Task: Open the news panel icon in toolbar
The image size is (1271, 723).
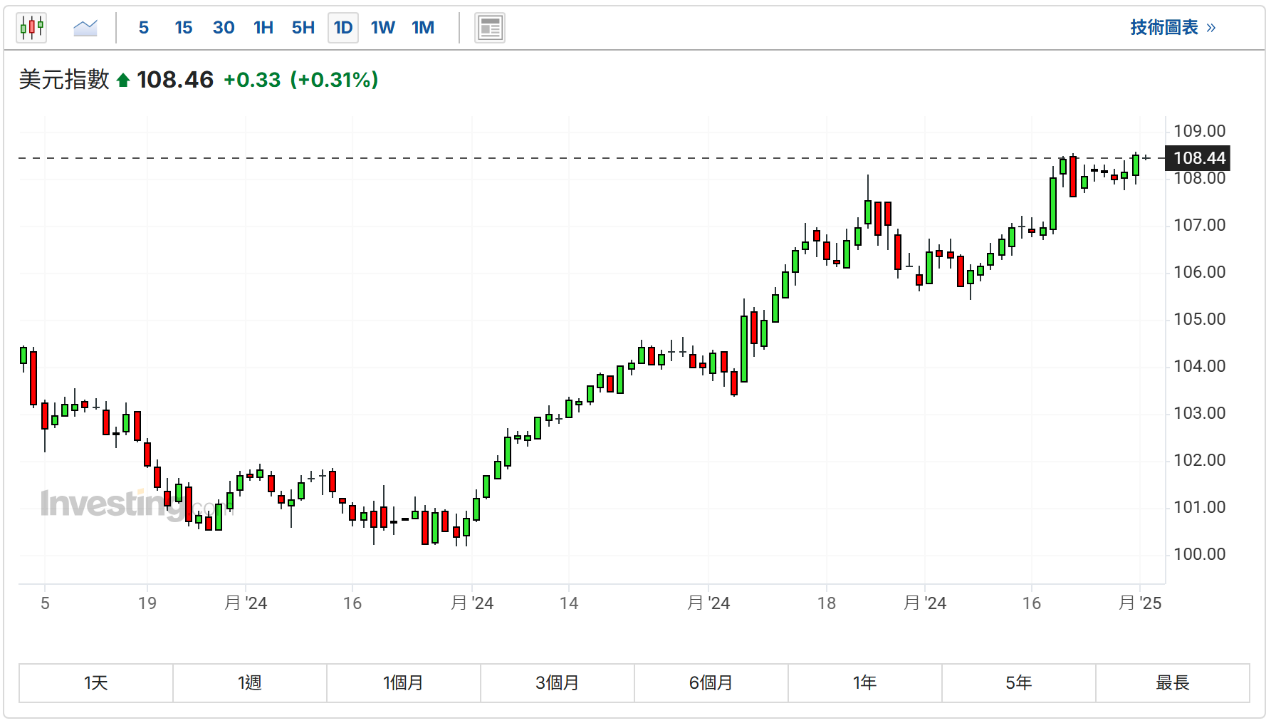Action: (x=489, y=28)
